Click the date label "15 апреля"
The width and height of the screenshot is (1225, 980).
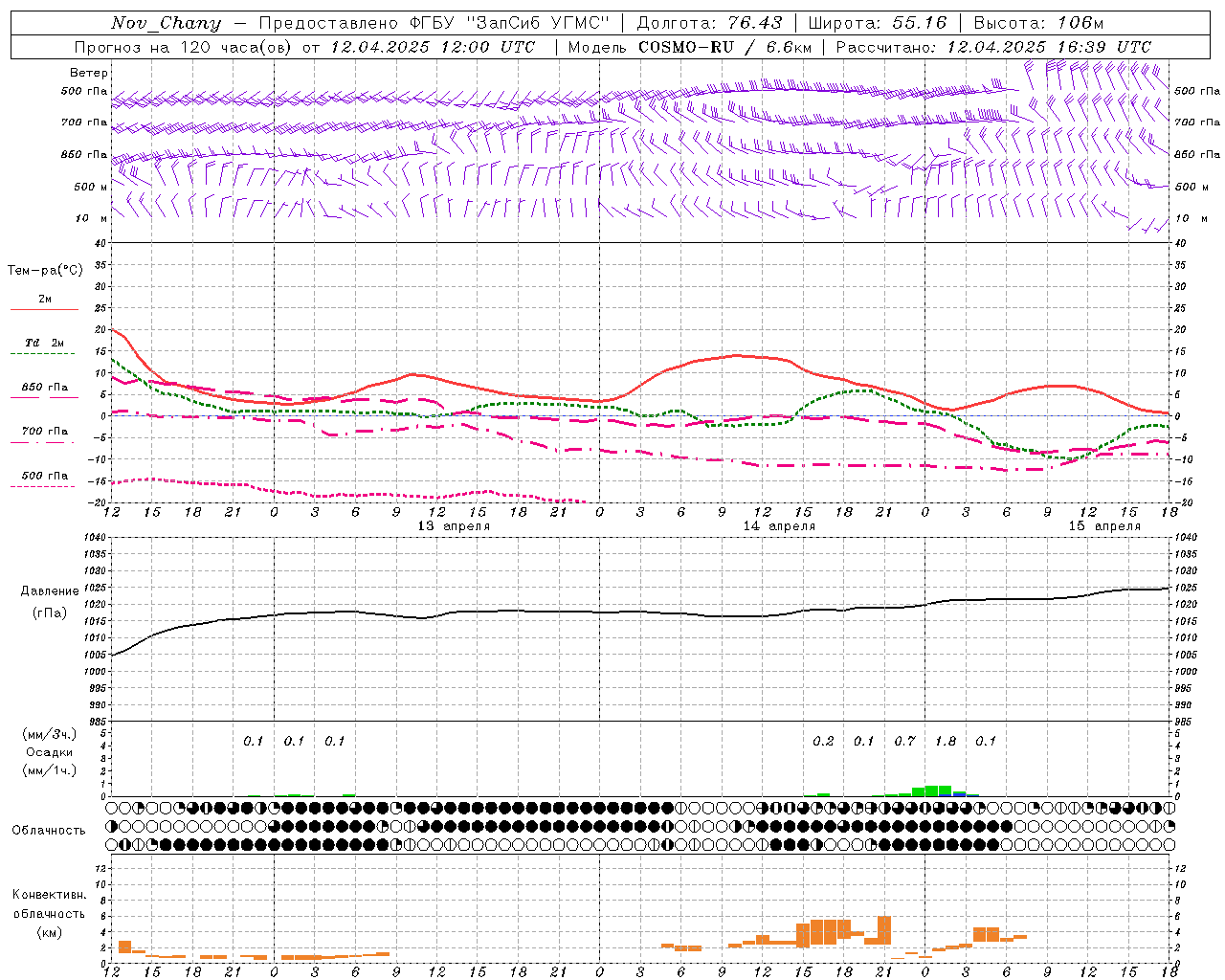1104,526
